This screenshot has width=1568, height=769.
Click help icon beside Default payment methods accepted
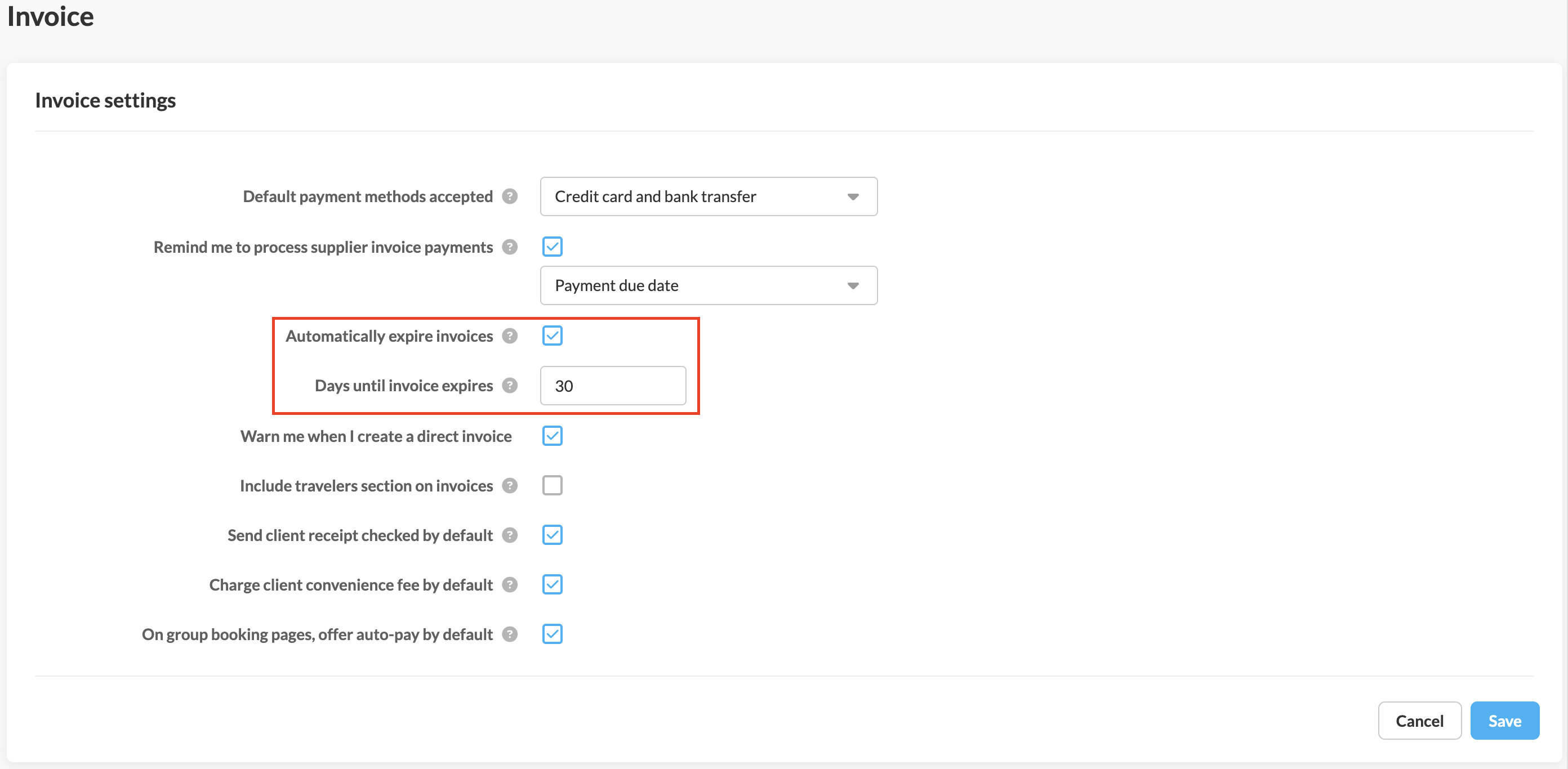tap(510, 196)
